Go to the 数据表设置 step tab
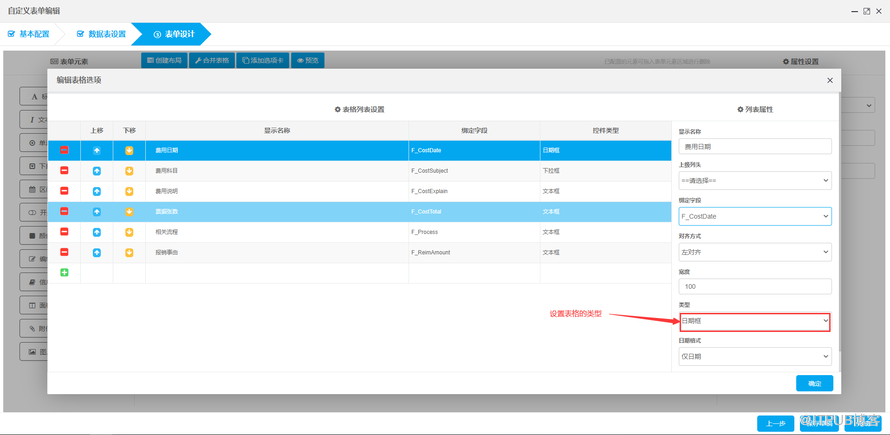 [101, 34]
